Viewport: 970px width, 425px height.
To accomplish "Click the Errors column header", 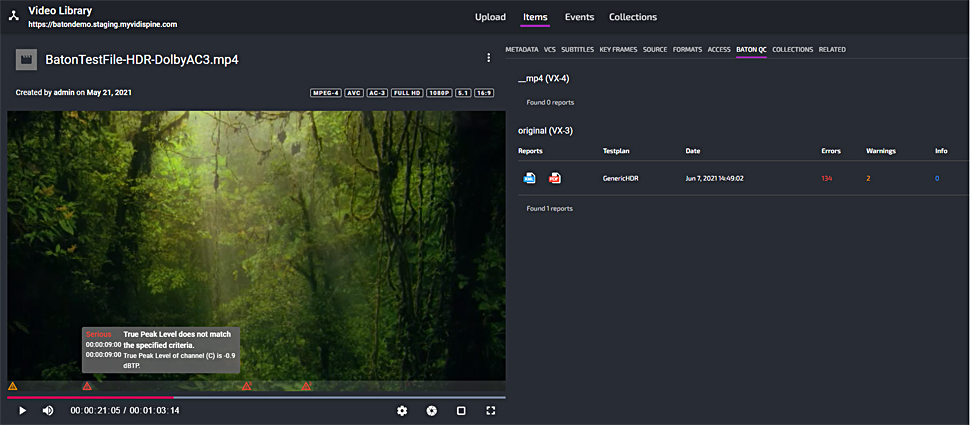I will (x=831, y=151).
